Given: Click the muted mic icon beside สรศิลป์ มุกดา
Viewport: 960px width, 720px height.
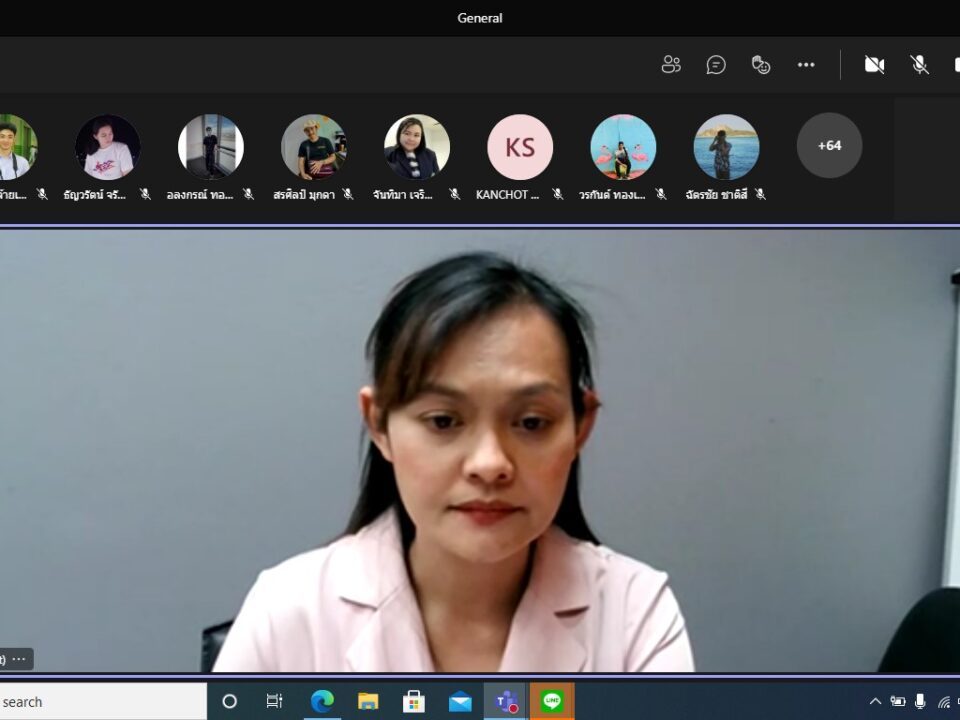Looking at the screenshot, I should [x=348, y=194].
